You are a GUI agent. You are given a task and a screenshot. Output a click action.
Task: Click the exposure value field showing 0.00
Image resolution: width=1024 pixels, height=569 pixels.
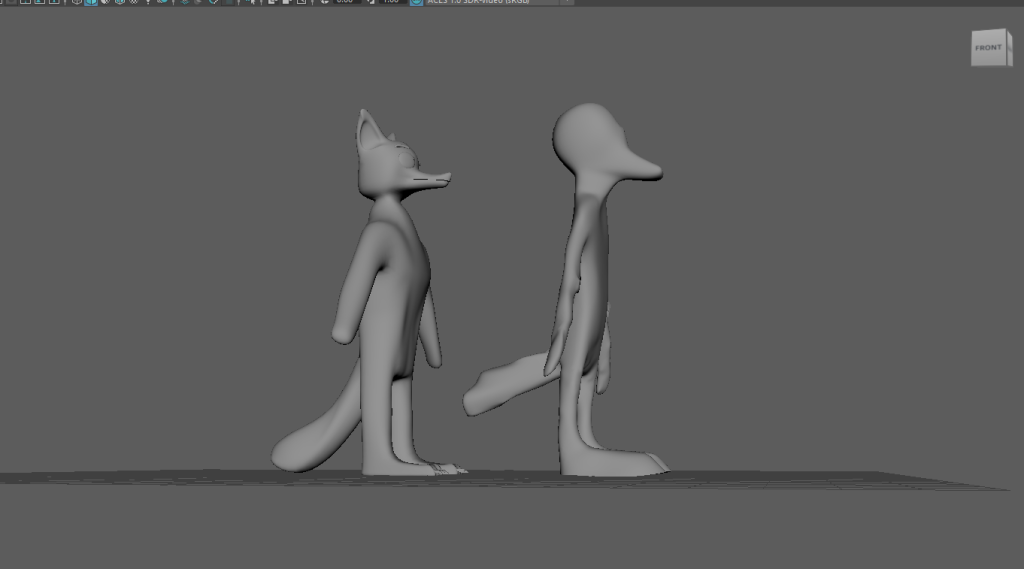345,2
